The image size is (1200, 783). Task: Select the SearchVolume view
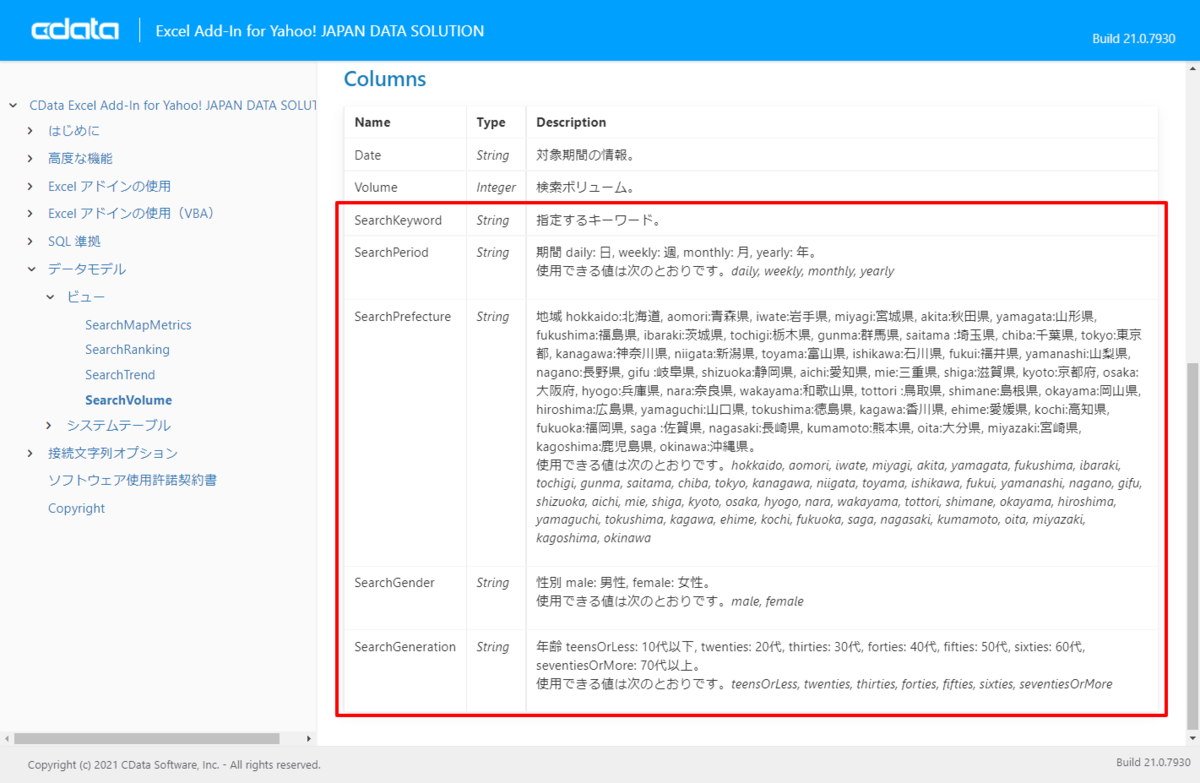pyautogui.click(x=128, y=400)
